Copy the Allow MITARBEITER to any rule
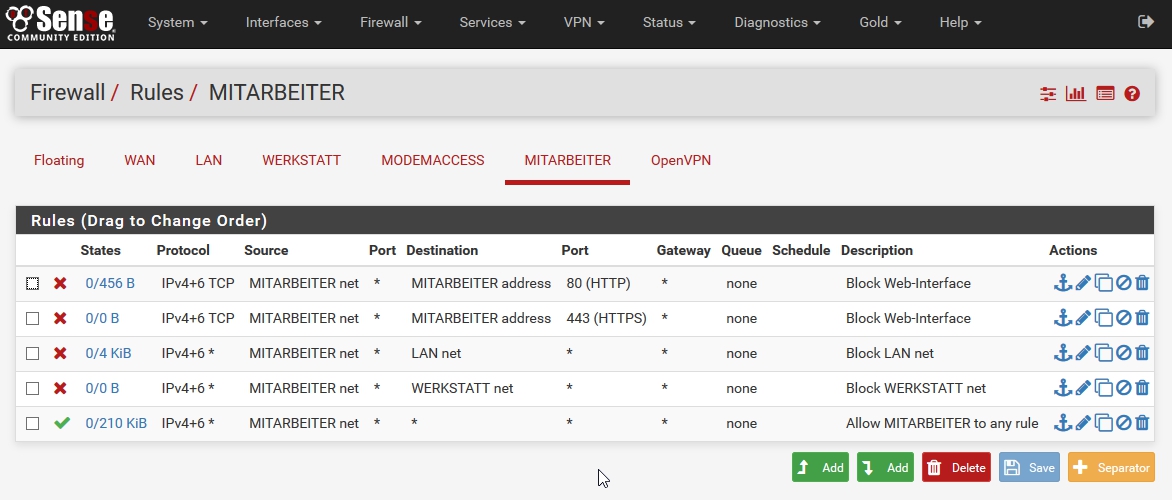Image resolution: width=1172 pixels, height=500 pixels. (x=1104, y=423)
